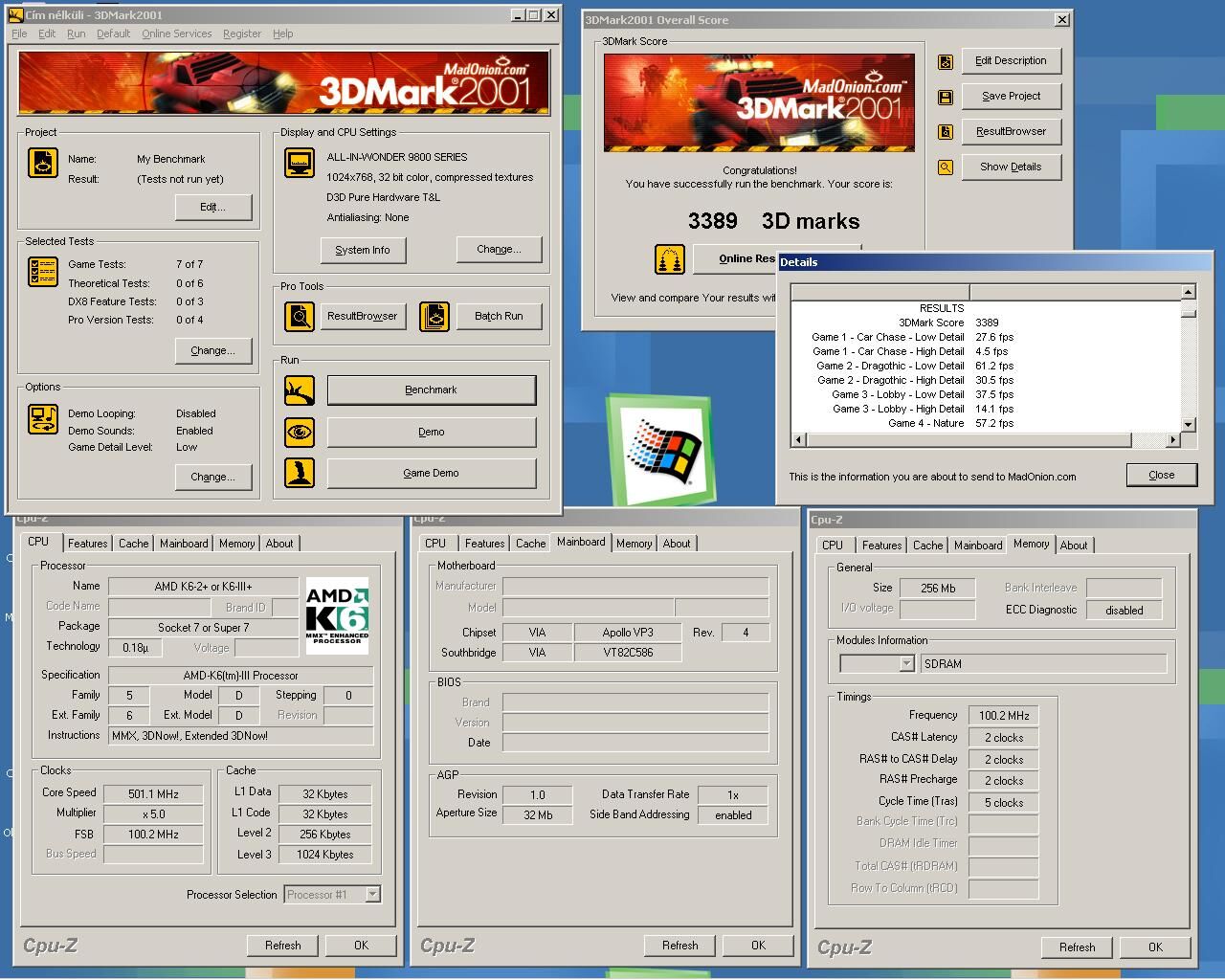The image size is (1225, 980).
Task: Click the Display and CPU Settings monitor icon
Action: (x=300, y=163)
